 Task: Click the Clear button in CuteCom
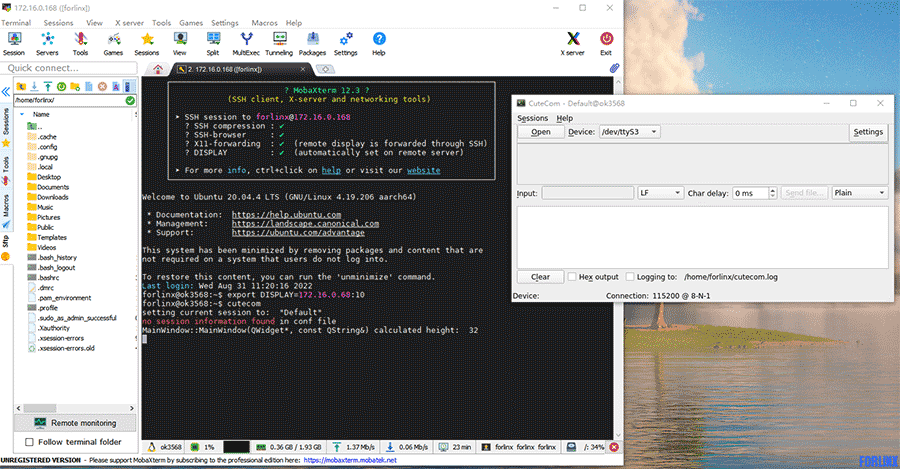(x=540, y=277)
